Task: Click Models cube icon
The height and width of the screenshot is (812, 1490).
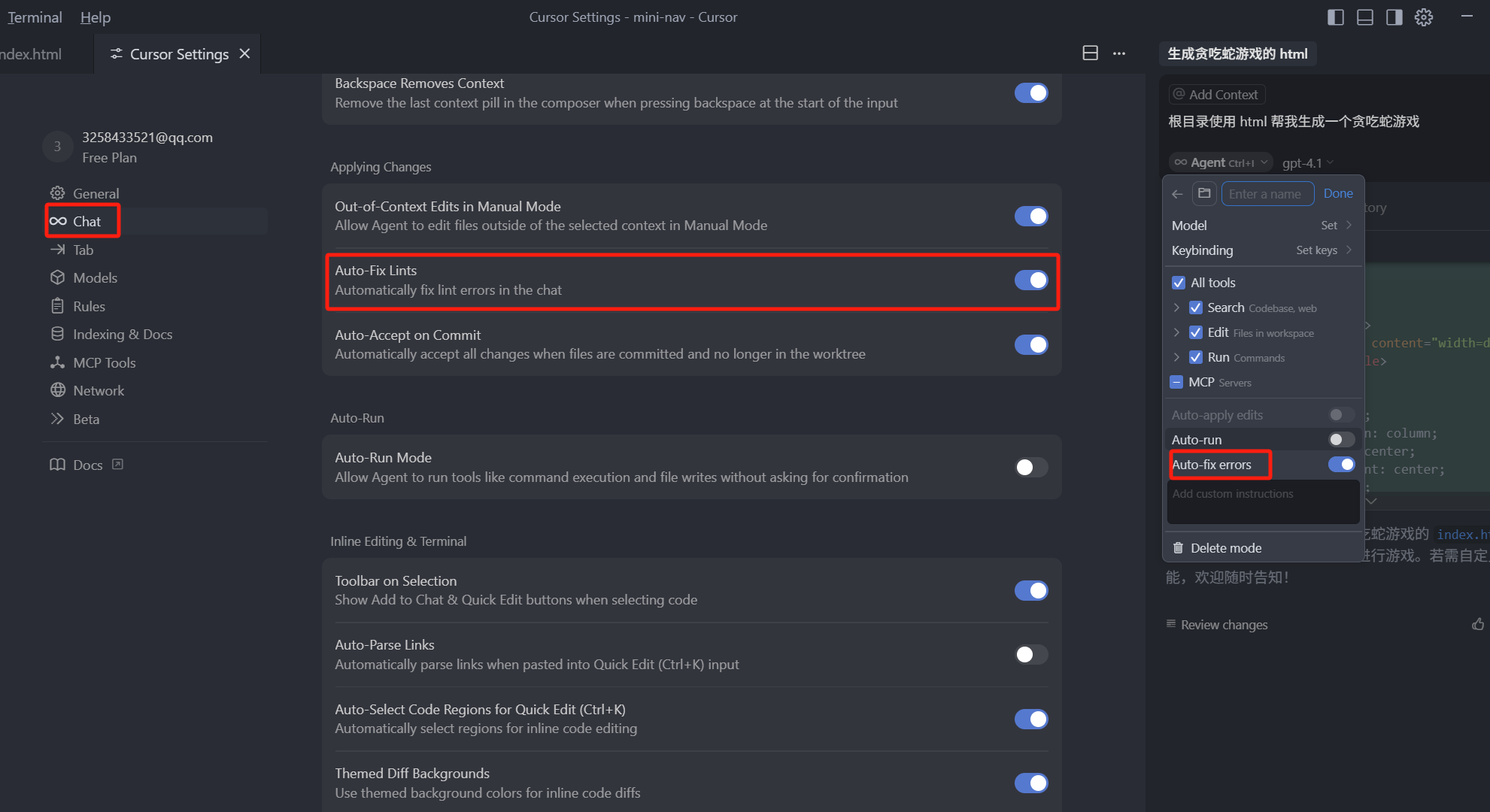Action: [x=57, y=277]
